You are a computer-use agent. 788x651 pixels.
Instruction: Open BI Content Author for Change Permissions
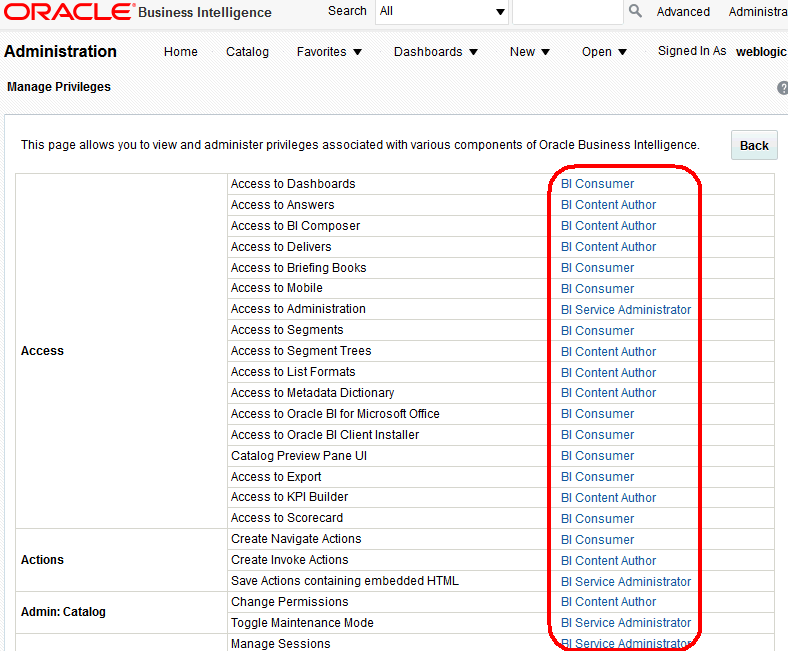coord(608,602)
